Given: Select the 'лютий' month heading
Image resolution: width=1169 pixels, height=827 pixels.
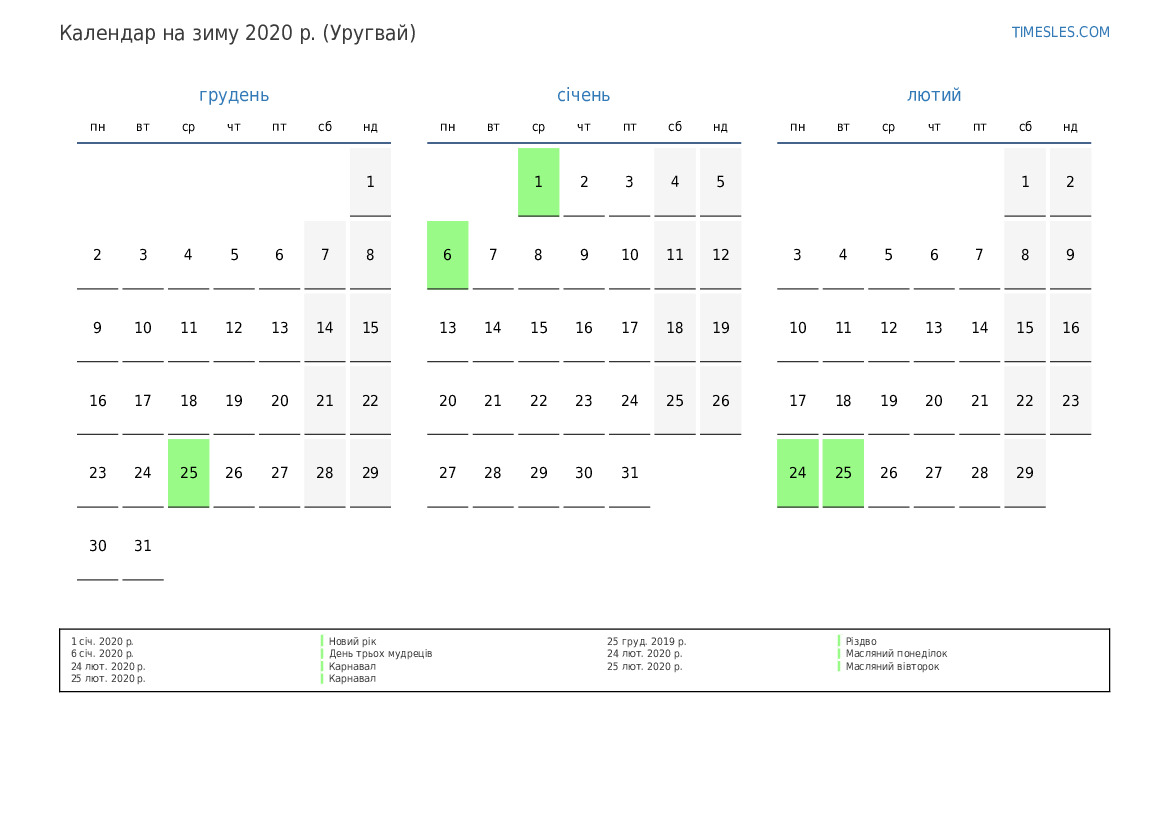Looking at the screenshot, I should tap(934, 95).
